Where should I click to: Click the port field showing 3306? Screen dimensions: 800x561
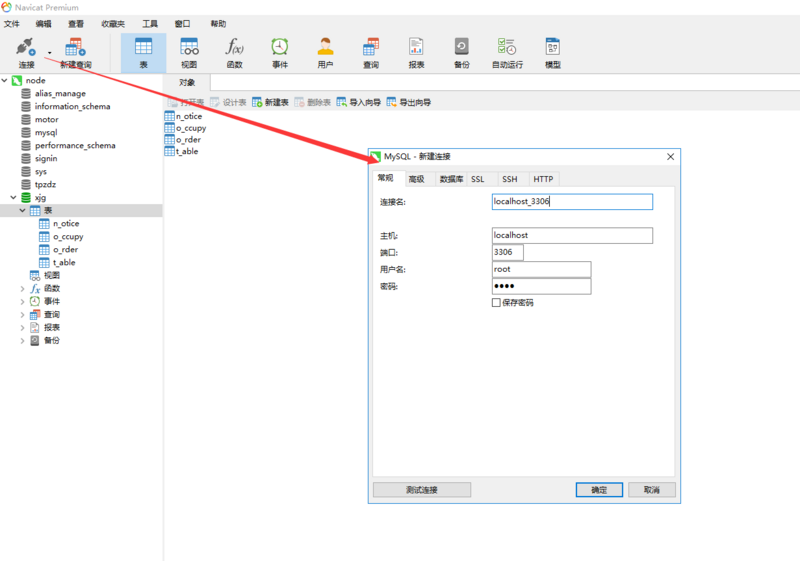coord(508,252)
